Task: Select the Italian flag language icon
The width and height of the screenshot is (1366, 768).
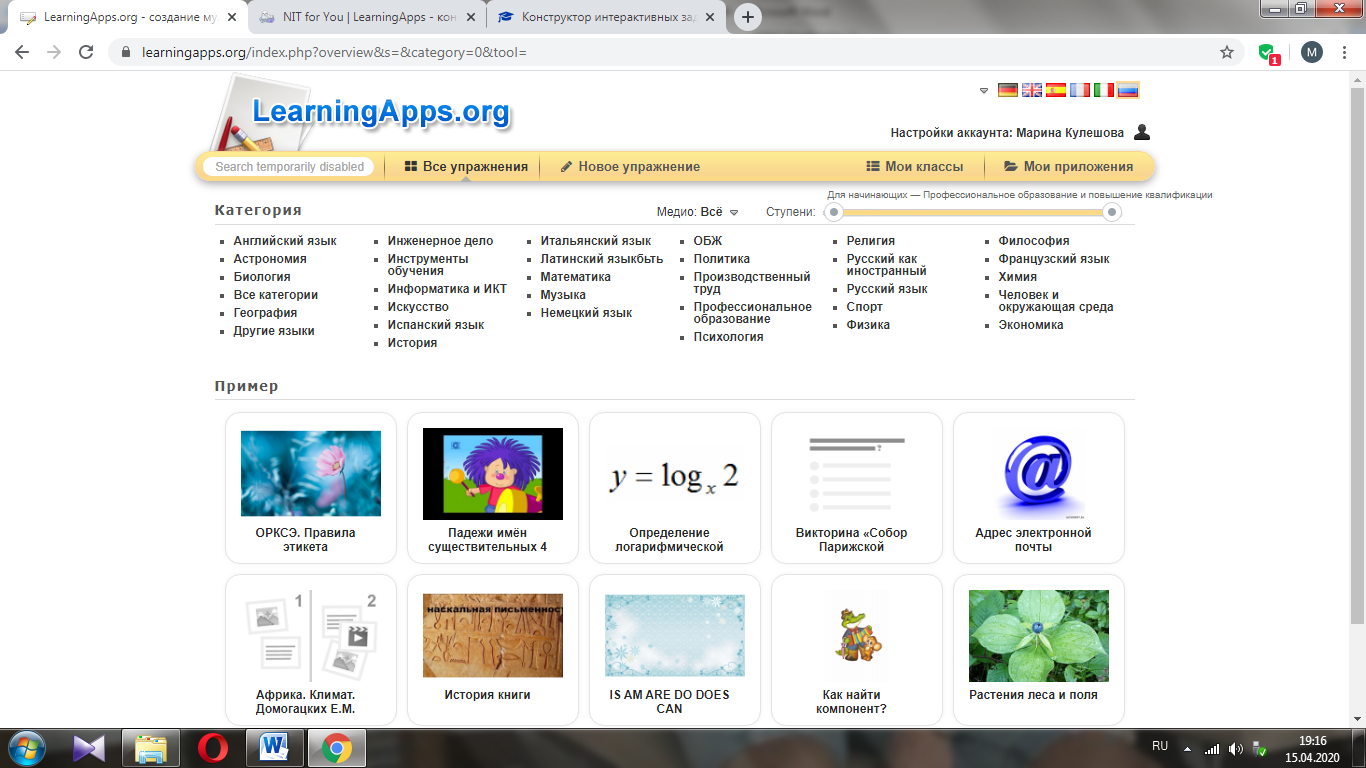Action: (x=1104, y=90)
